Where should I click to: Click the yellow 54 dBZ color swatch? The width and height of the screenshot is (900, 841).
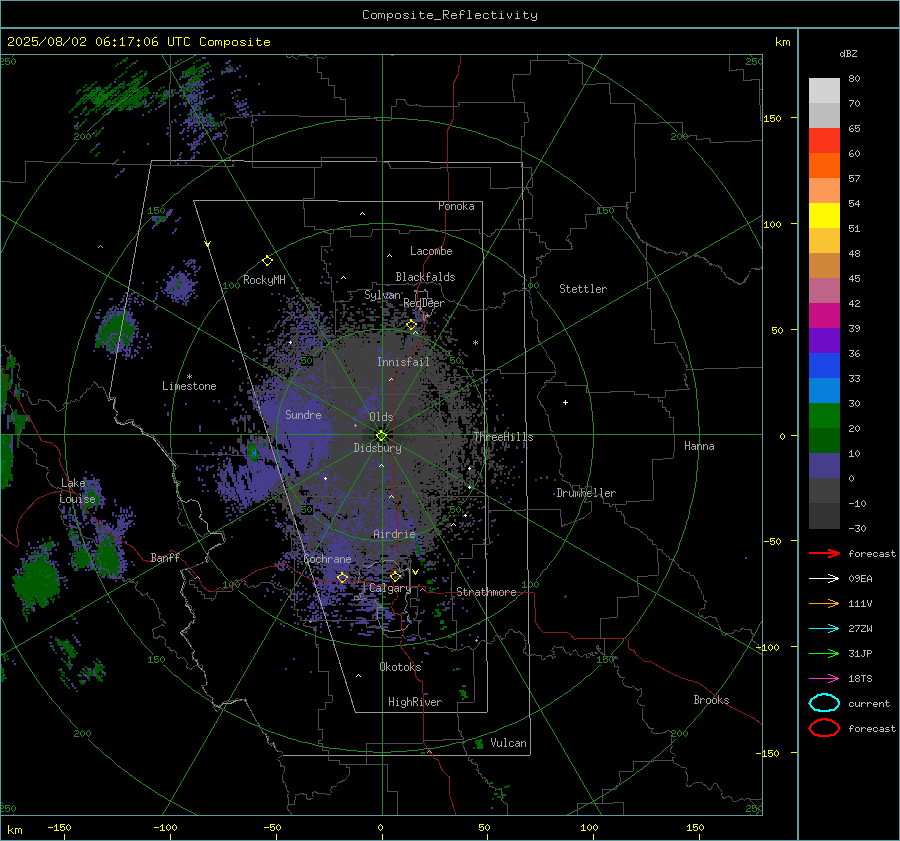[824, 216]
